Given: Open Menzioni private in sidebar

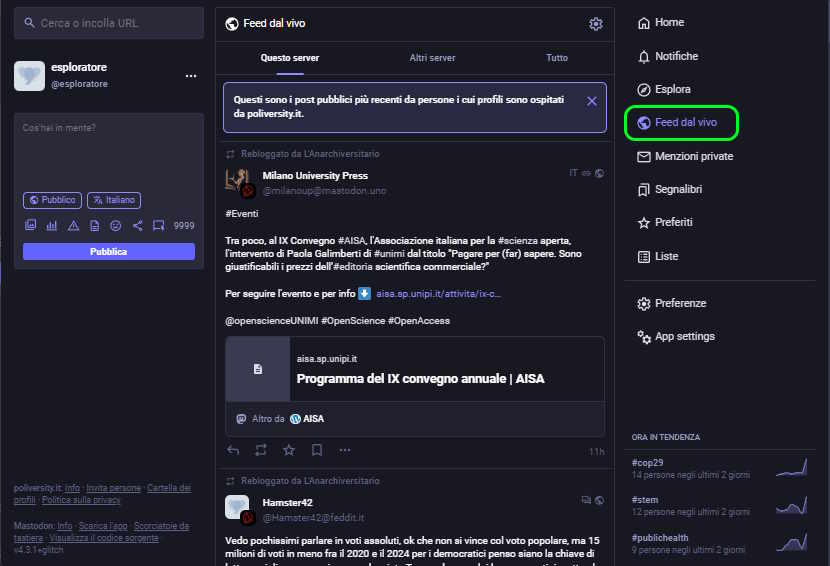Looking at the screenshot, I should pyautogui.click(x=685, y=156).
